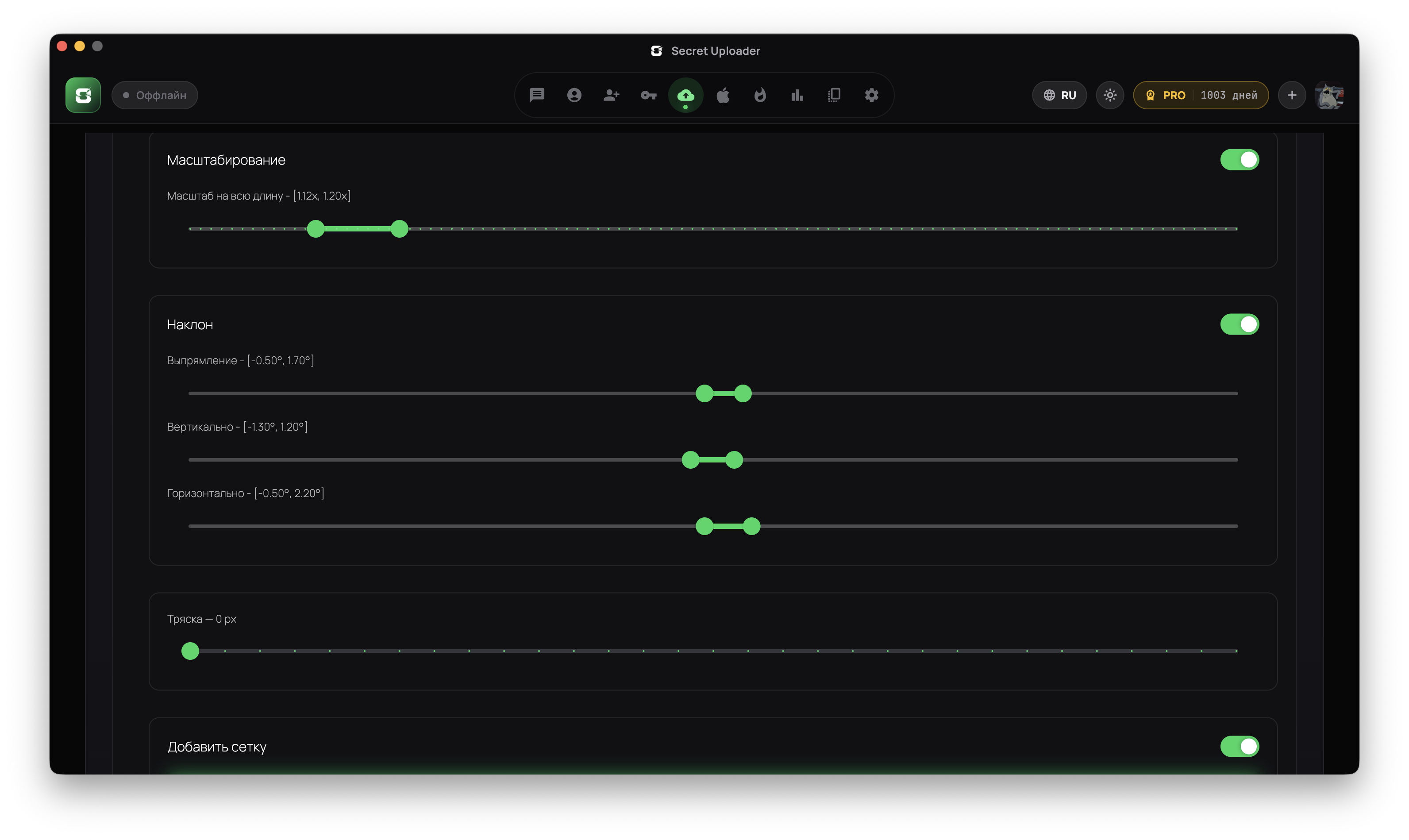Viewport: 1409px width, 840px height.
Task: Click the green Secret Uploader logo
Action: (x=83, y=95)
